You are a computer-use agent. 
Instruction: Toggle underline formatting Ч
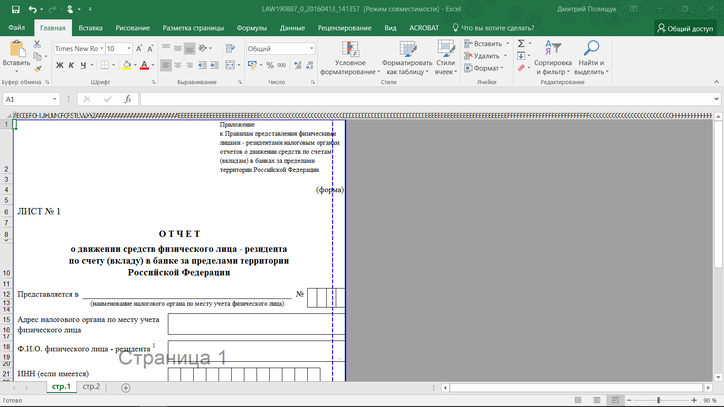pyautogui.click(x=83, y=65)
